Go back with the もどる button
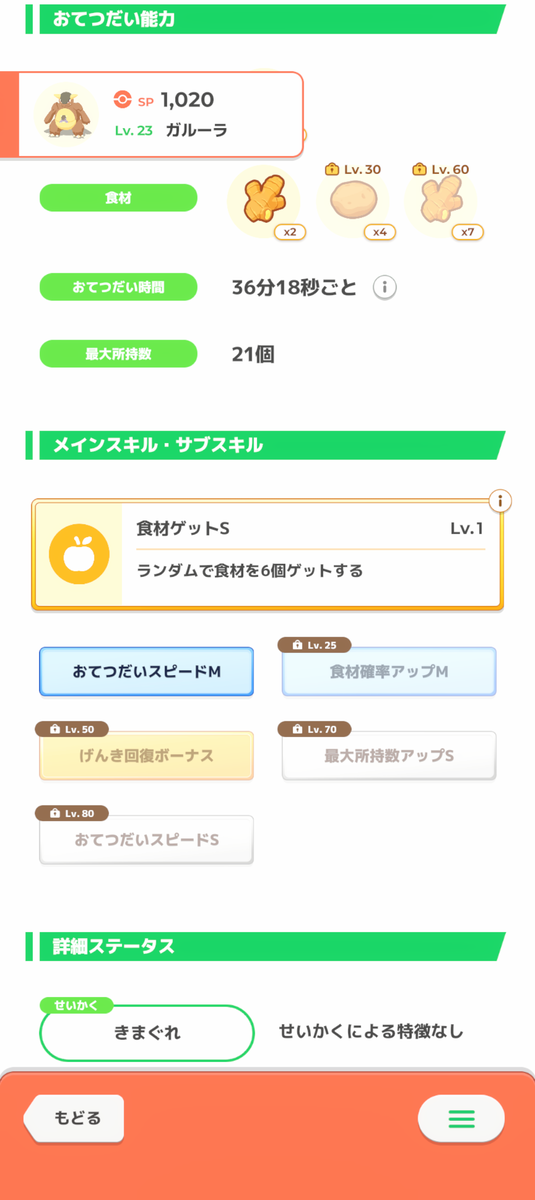Image resolution: width=535 pixels, height=1200 pixels. [75, 1118]
